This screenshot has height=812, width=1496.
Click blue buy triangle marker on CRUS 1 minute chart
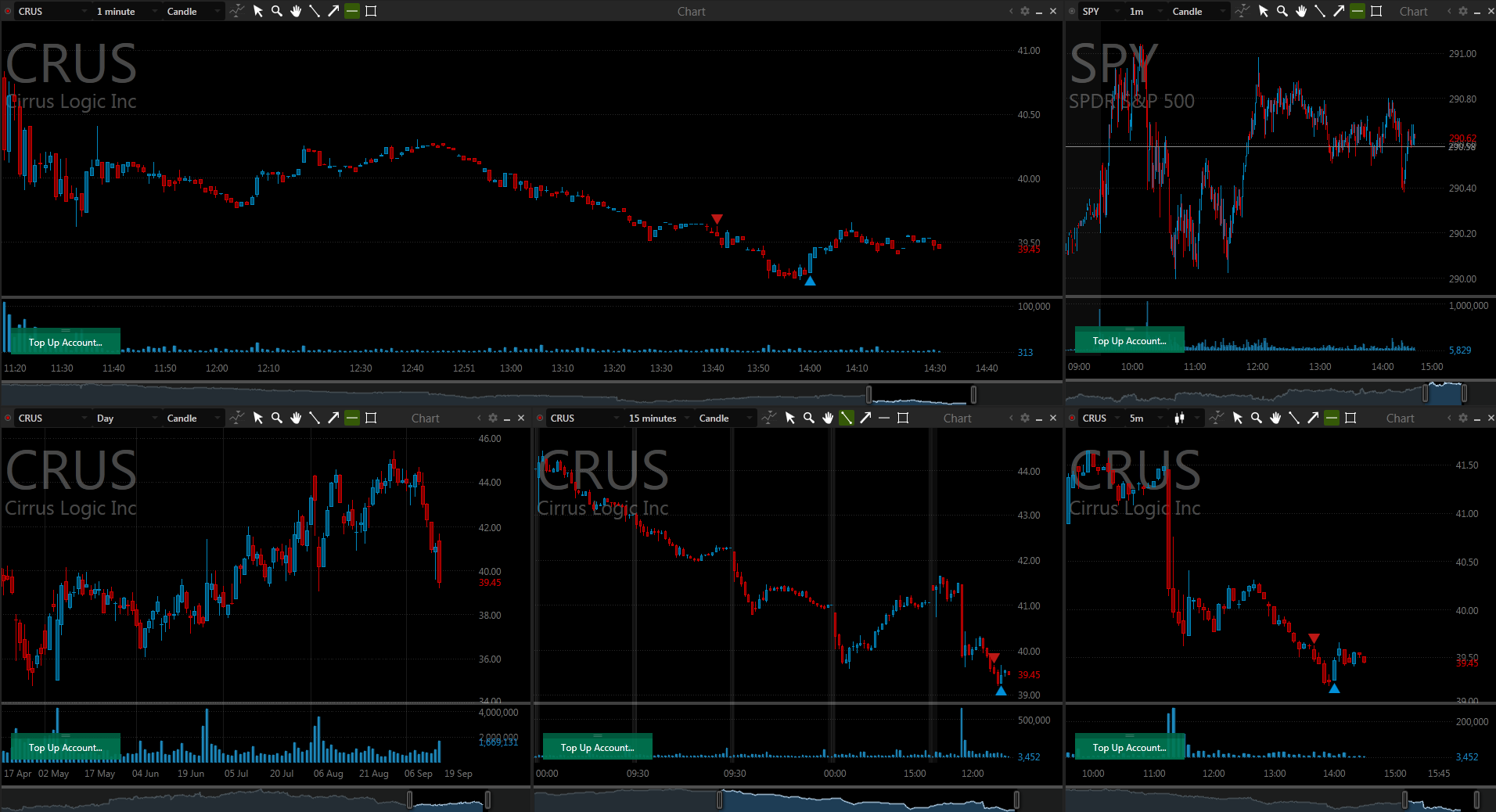[810, 281]
